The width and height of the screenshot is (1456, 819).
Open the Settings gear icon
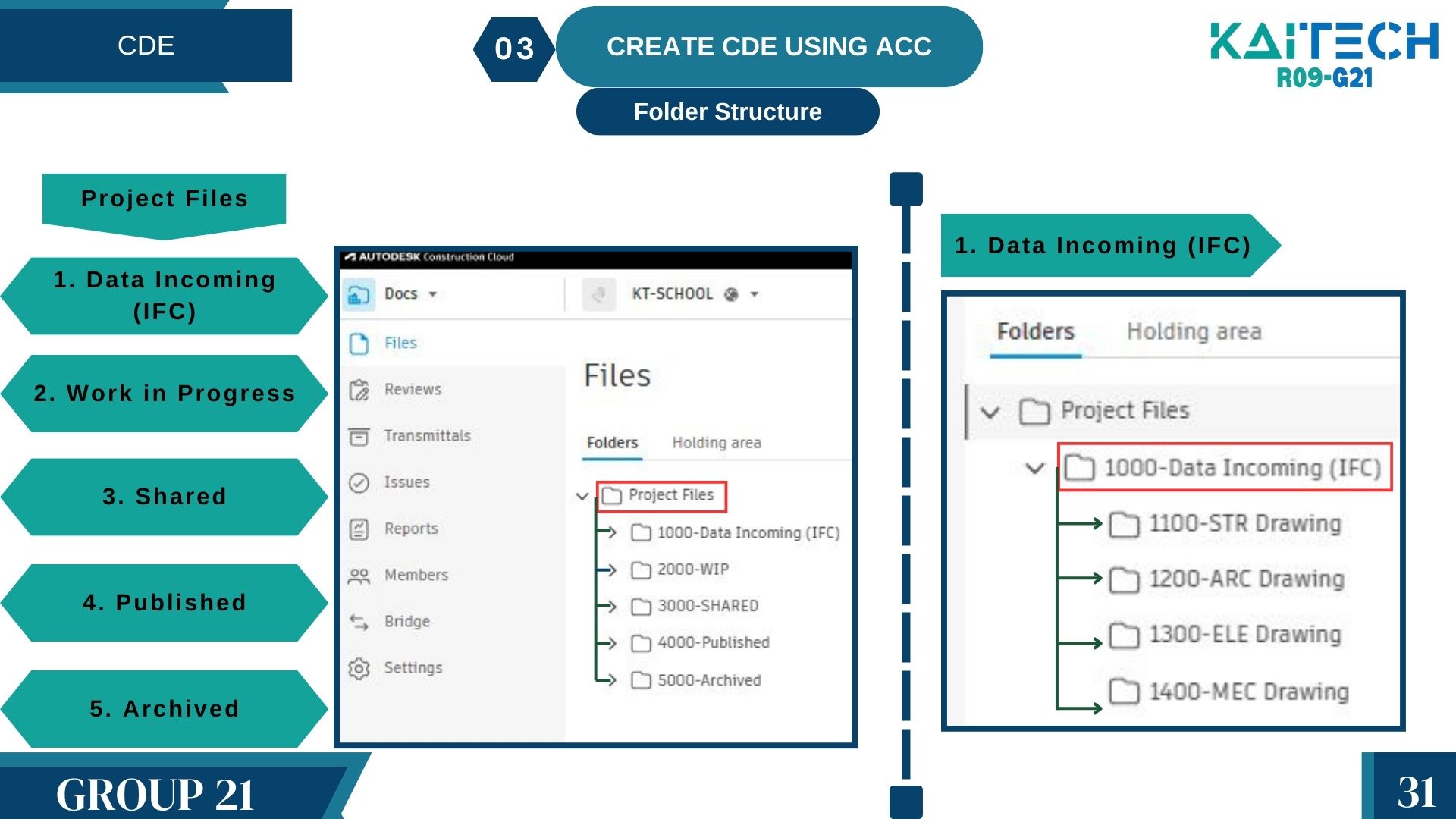[359, 669]
